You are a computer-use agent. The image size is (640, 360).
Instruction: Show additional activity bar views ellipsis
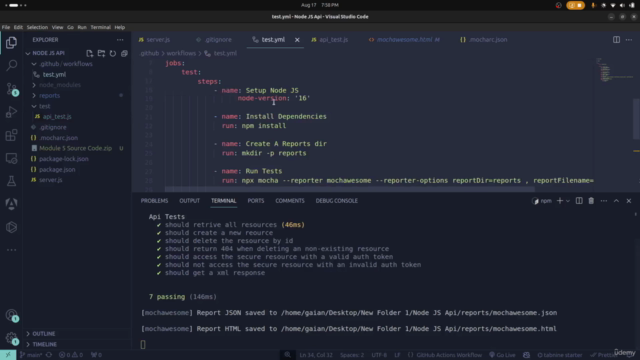pos(11,250)
